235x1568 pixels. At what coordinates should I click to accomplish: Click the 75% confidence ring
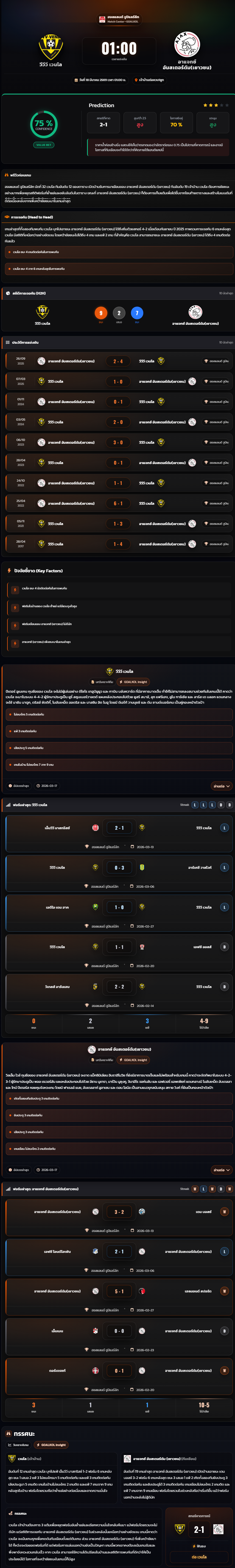click(44, 125)
